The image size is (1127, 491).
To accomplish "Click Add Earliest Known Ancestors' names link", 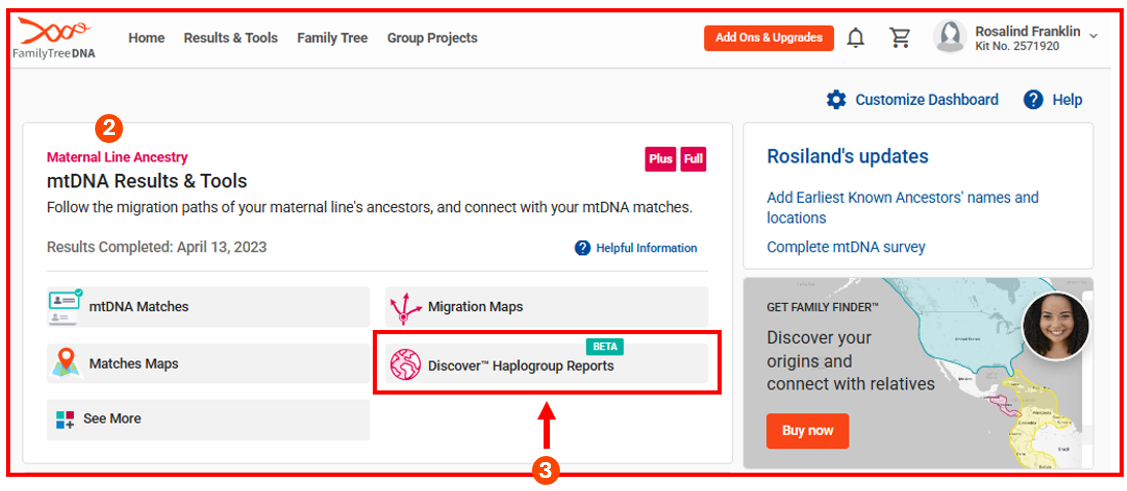I will (x=902, y=207).
